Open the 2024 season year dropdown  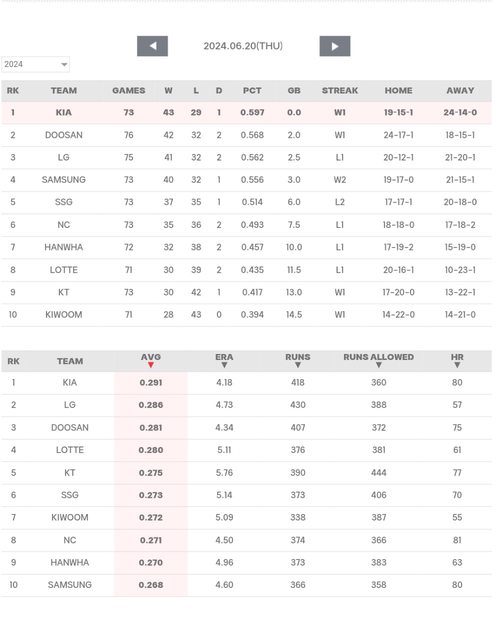[36, 64]
